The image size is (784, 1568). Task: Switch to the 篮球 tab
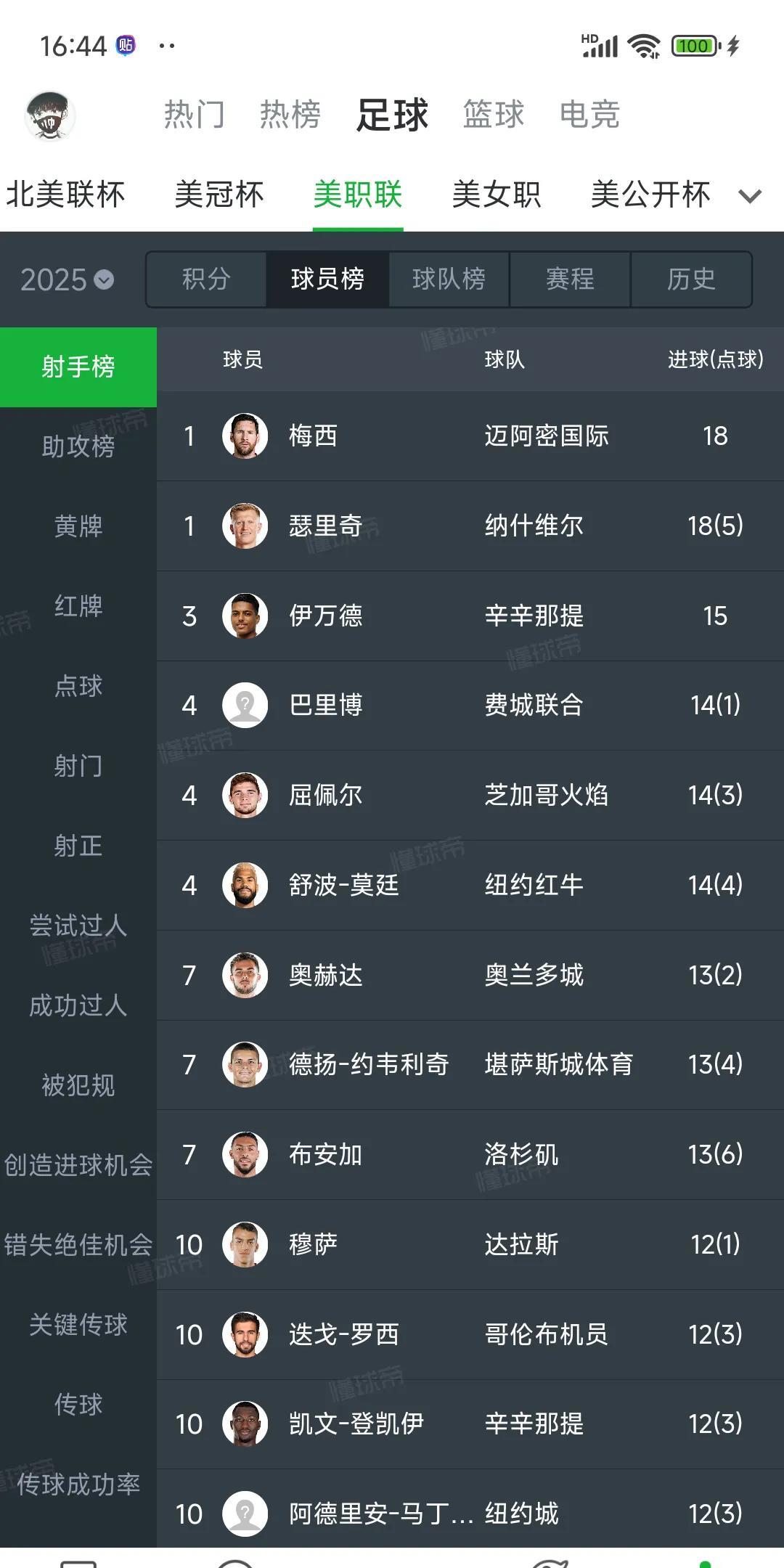pos(494,115)
